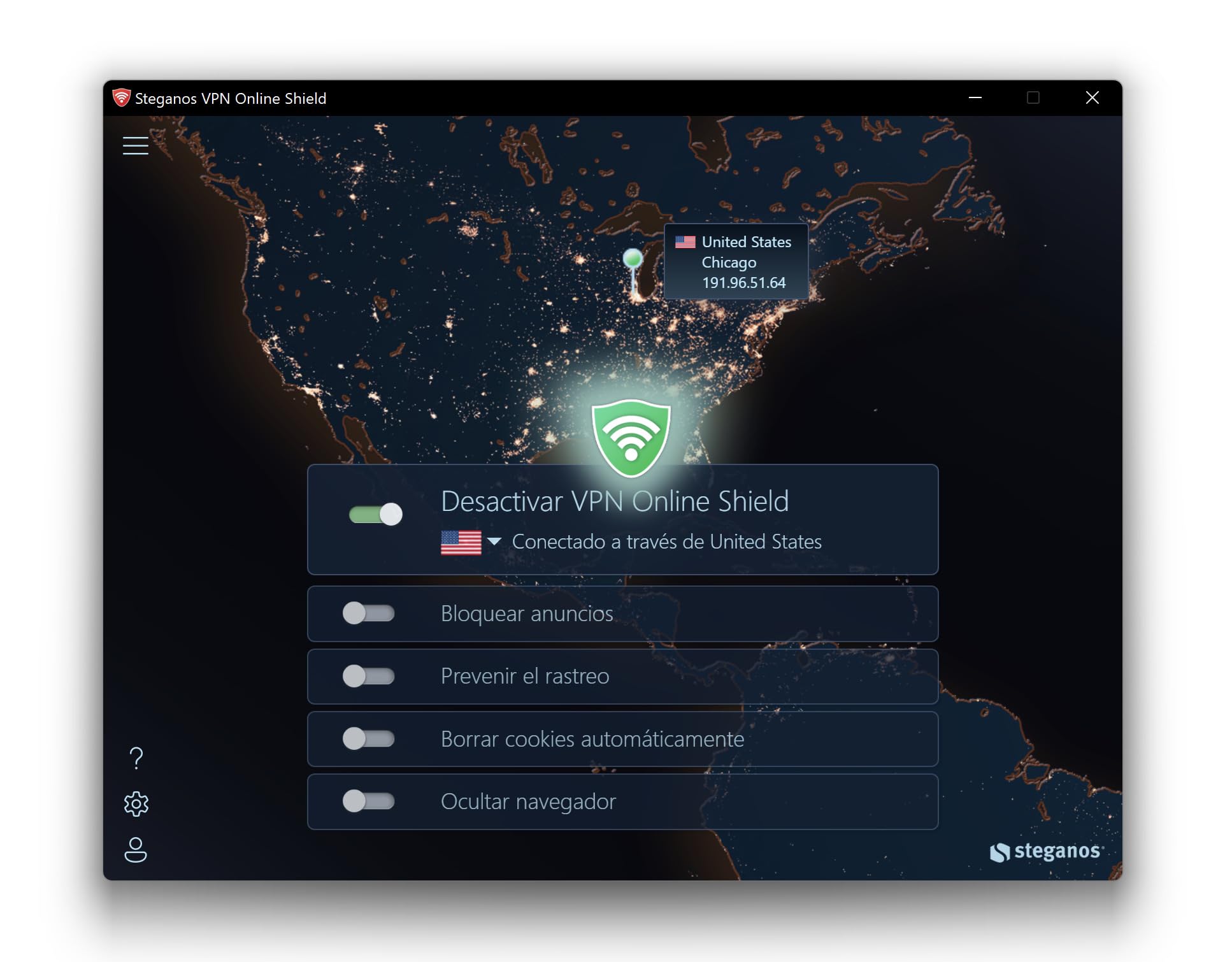The height and width of the screenshot is (962, 1232).
Task: Click the US flag beside connection status
Action: [461, 543]
